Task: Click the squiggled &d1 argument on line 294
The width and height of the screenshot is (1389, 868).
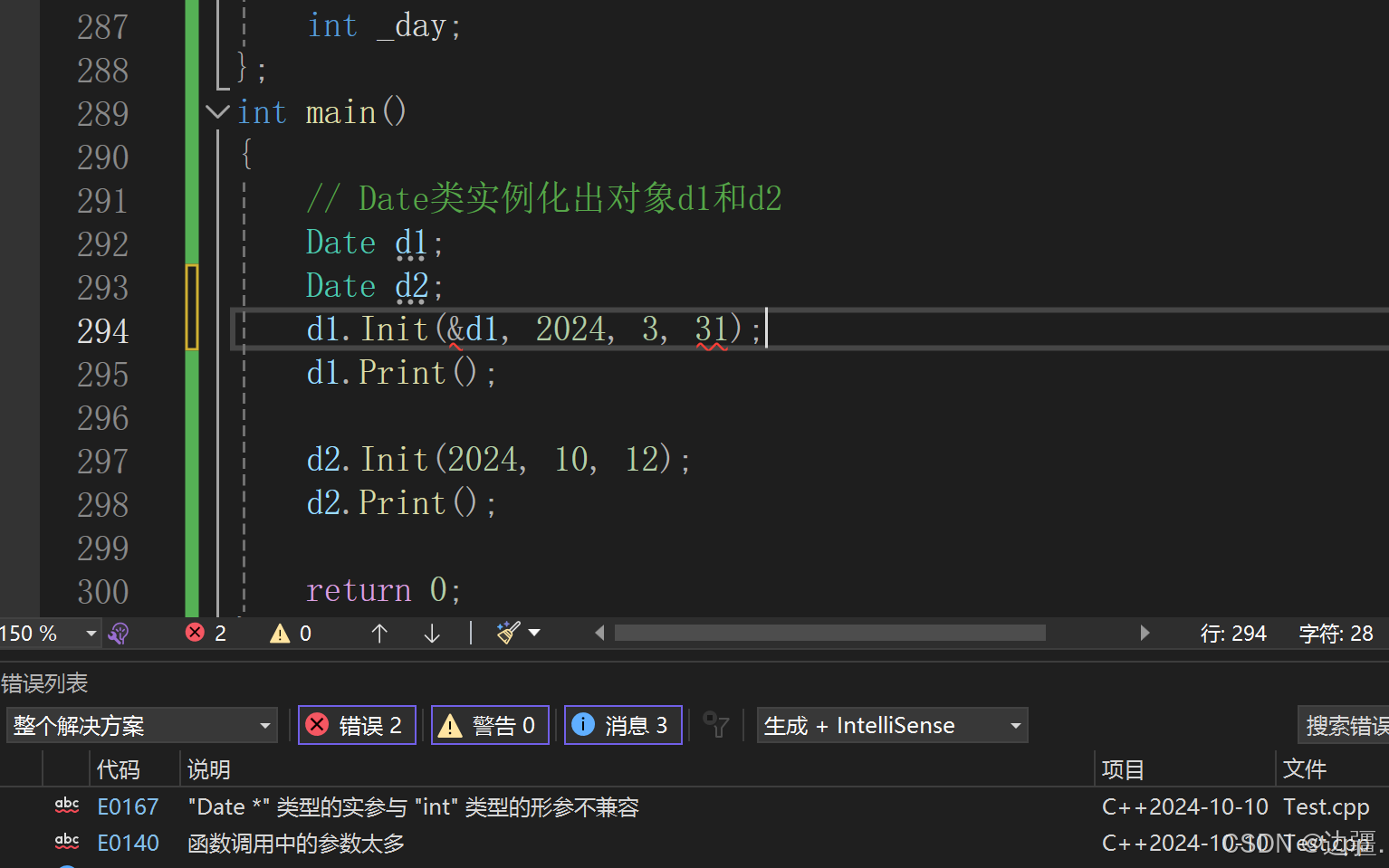Action: coord(473,329)
